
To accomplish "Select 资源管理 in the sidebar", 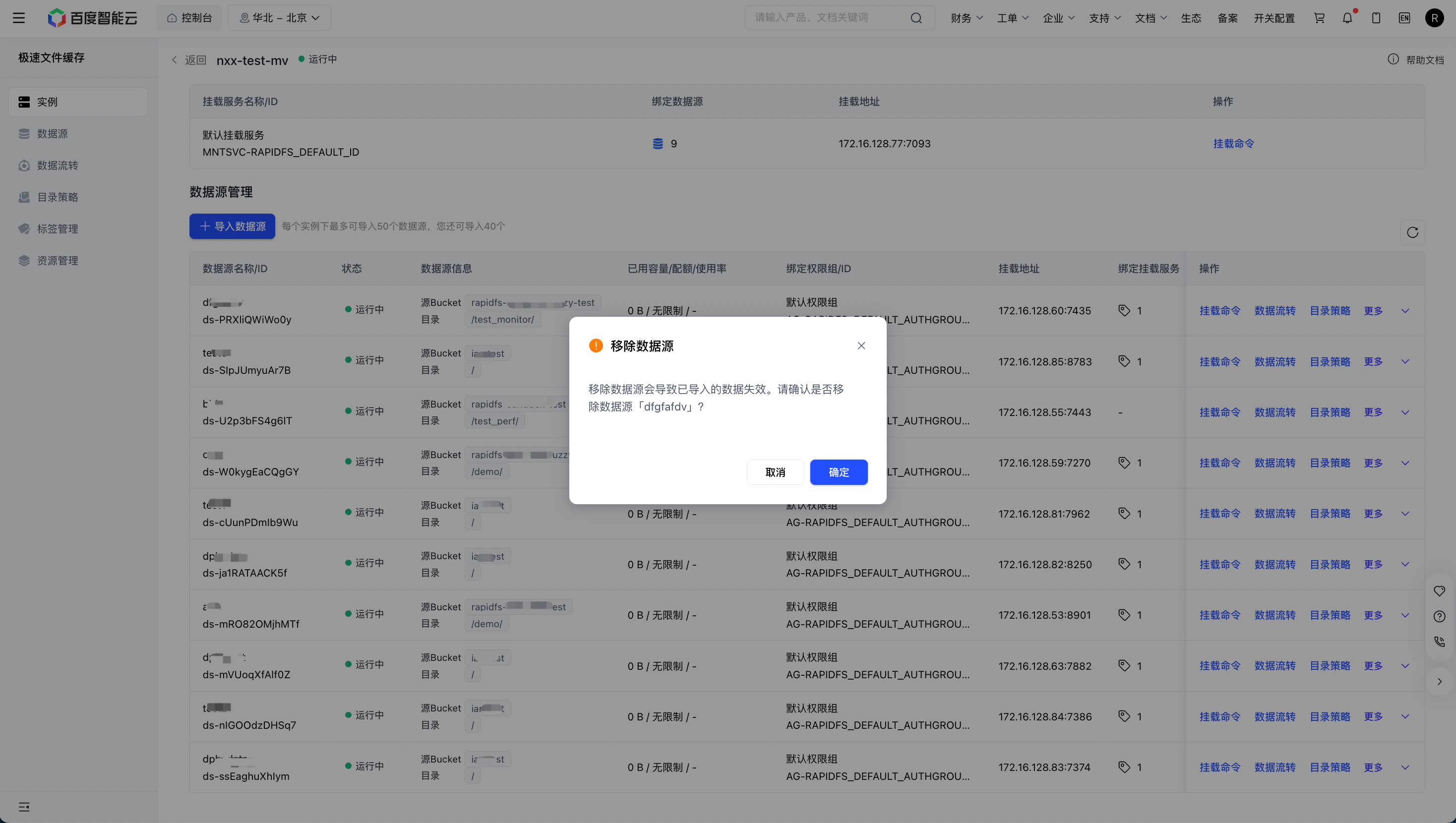I will click(x=78, y=260).
